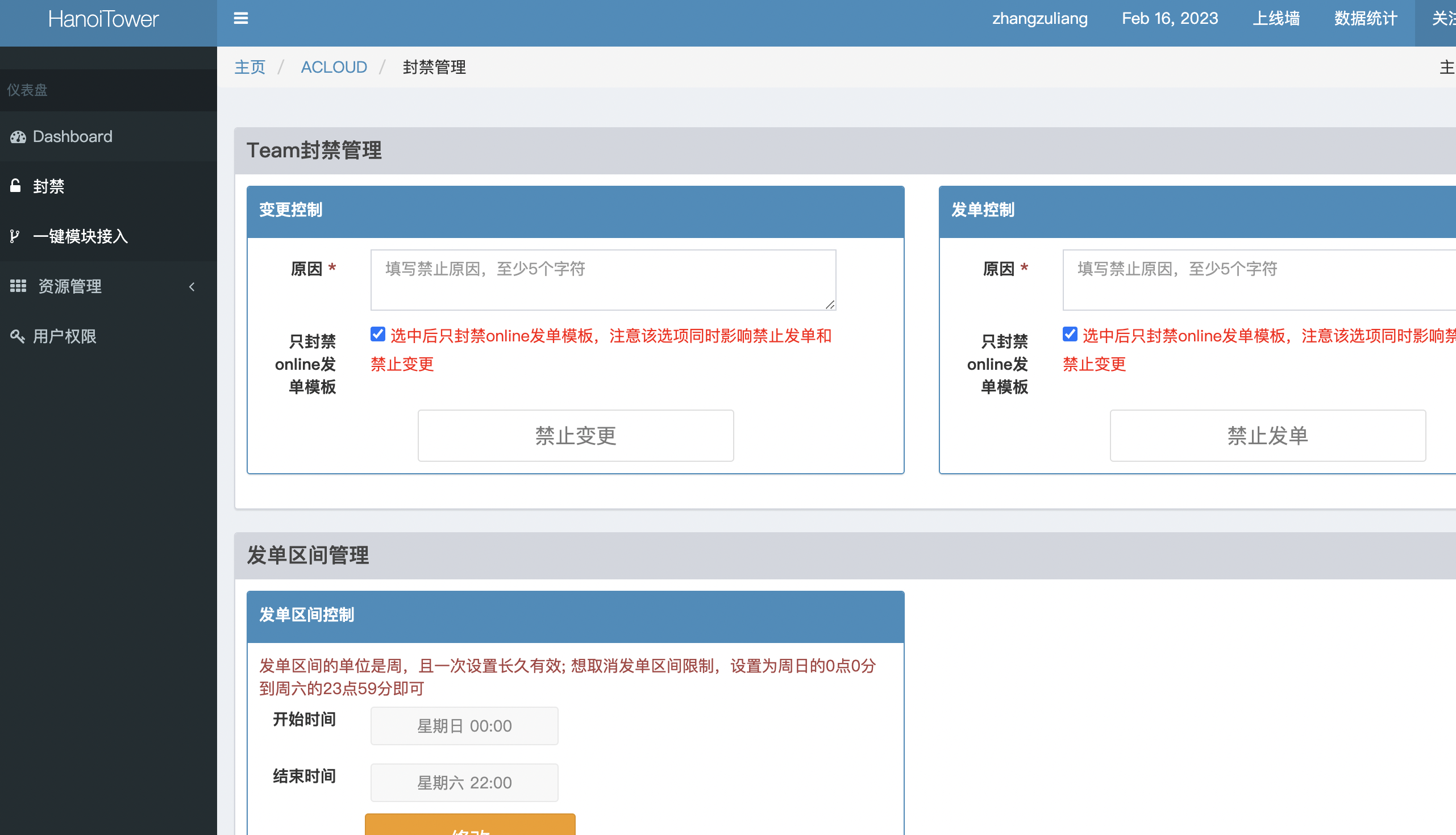This screenshot has width=1456, height=835.
Task: Open the 上线墙 top navigation link
Action: click(x=1276, y=18)
